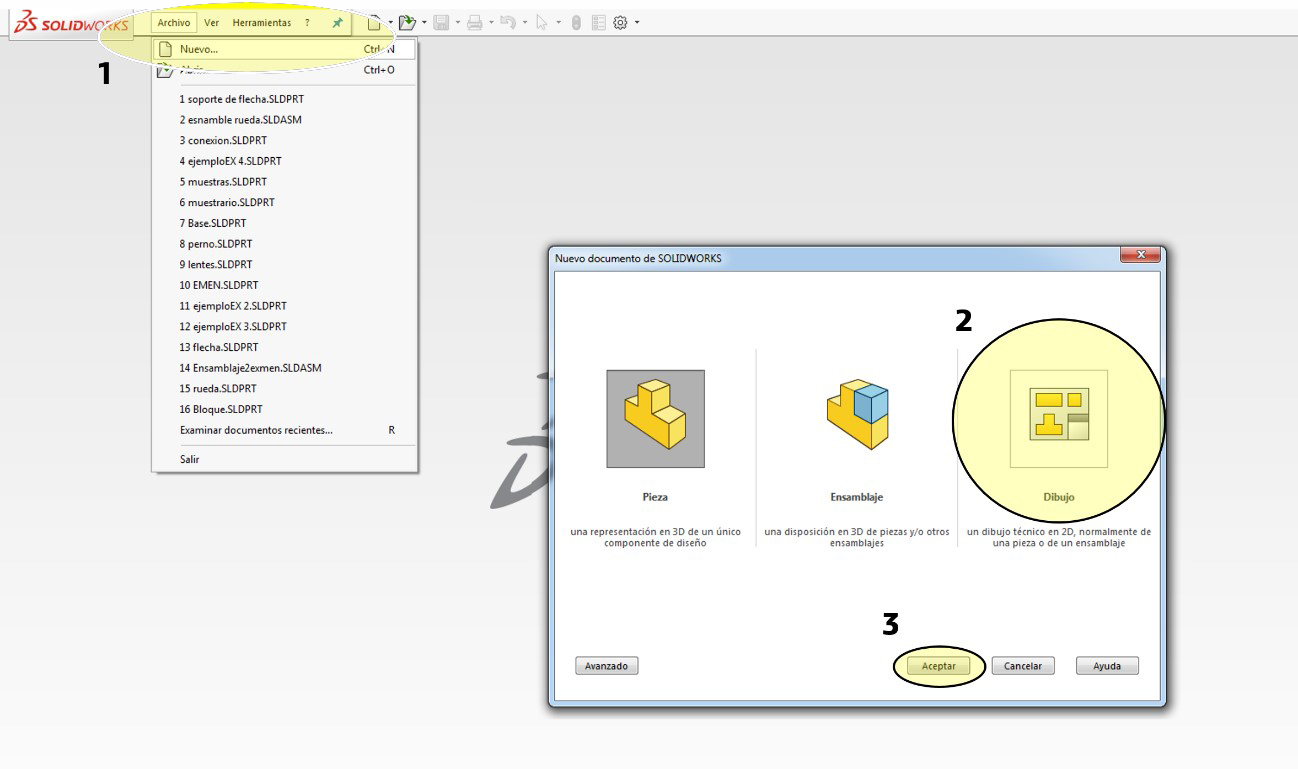
Task: Select the Ensamblaje assembly template icon
Action: tap(857, 414)
